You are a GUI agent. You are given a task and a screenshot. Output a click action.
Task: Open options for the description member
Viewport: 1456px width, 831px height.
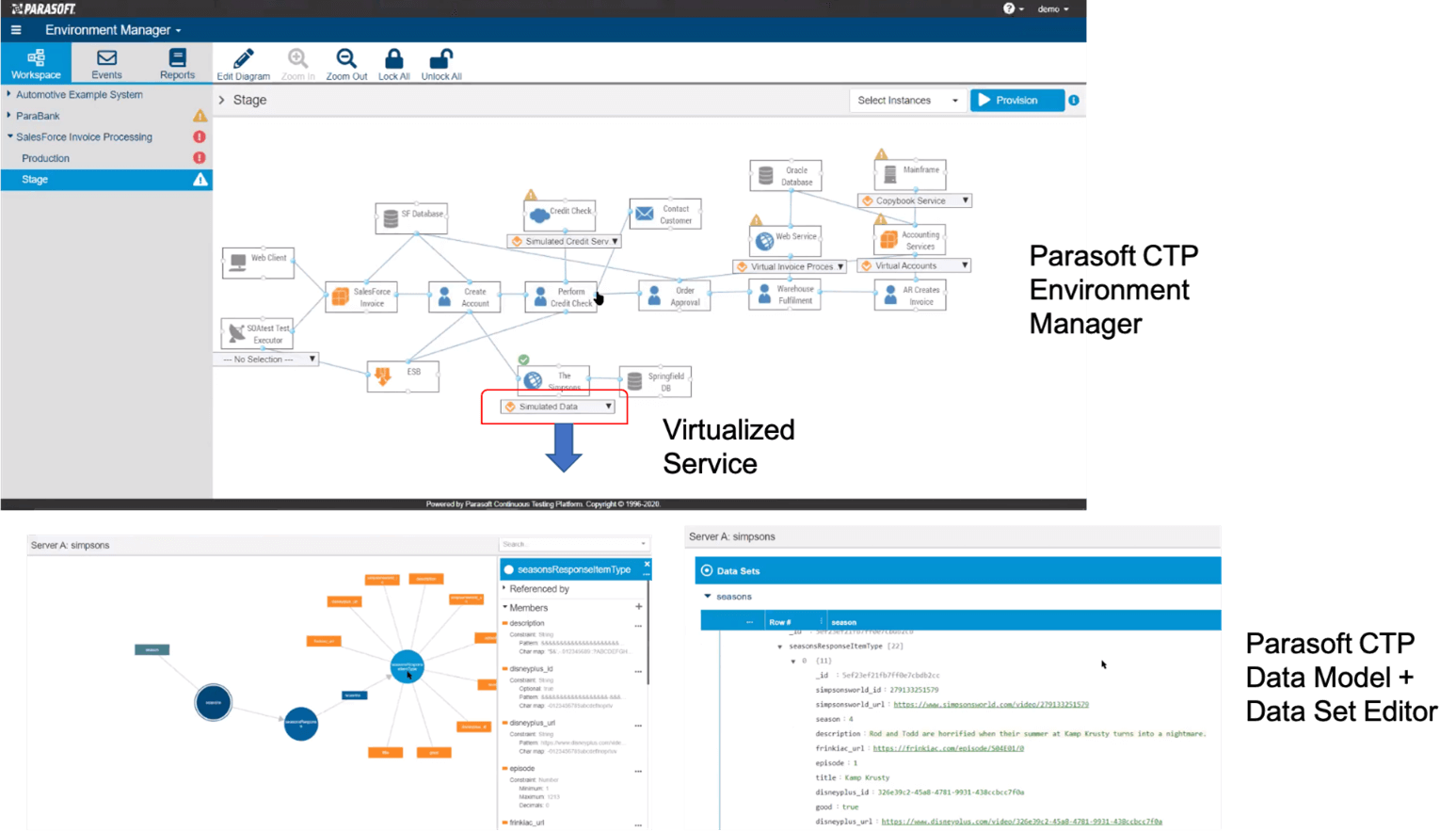click(x=638, y=624)
